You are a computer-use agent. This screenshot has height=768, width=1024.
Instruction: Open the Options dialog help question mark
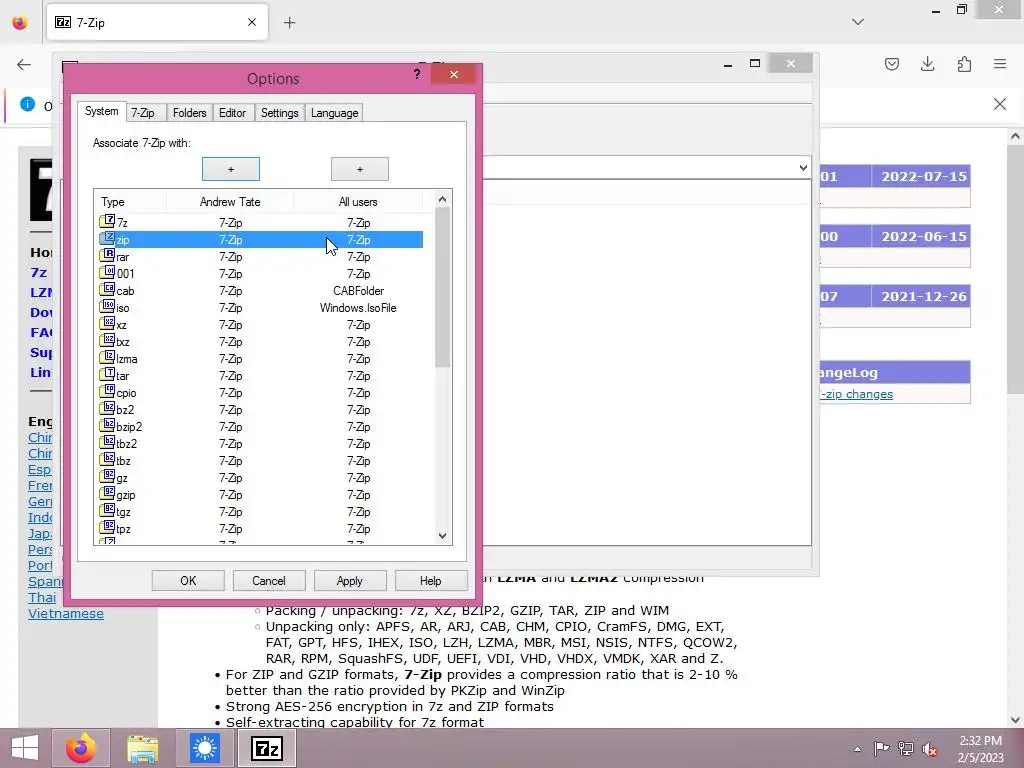point(417,74)
